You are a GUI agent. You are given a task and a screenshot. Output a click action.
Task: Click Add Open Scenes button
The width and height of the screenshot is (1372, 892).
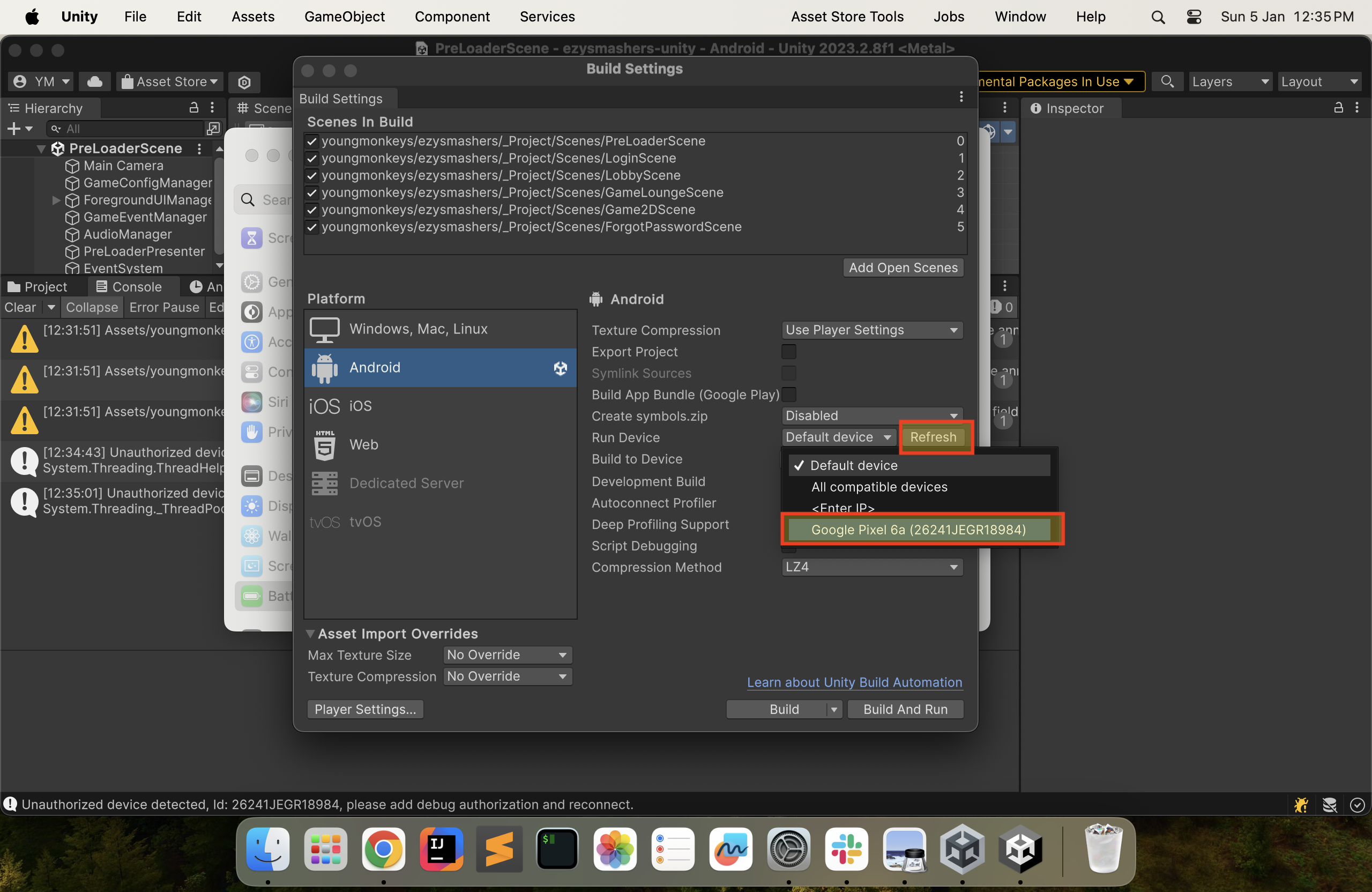click(x=903, y=268)
